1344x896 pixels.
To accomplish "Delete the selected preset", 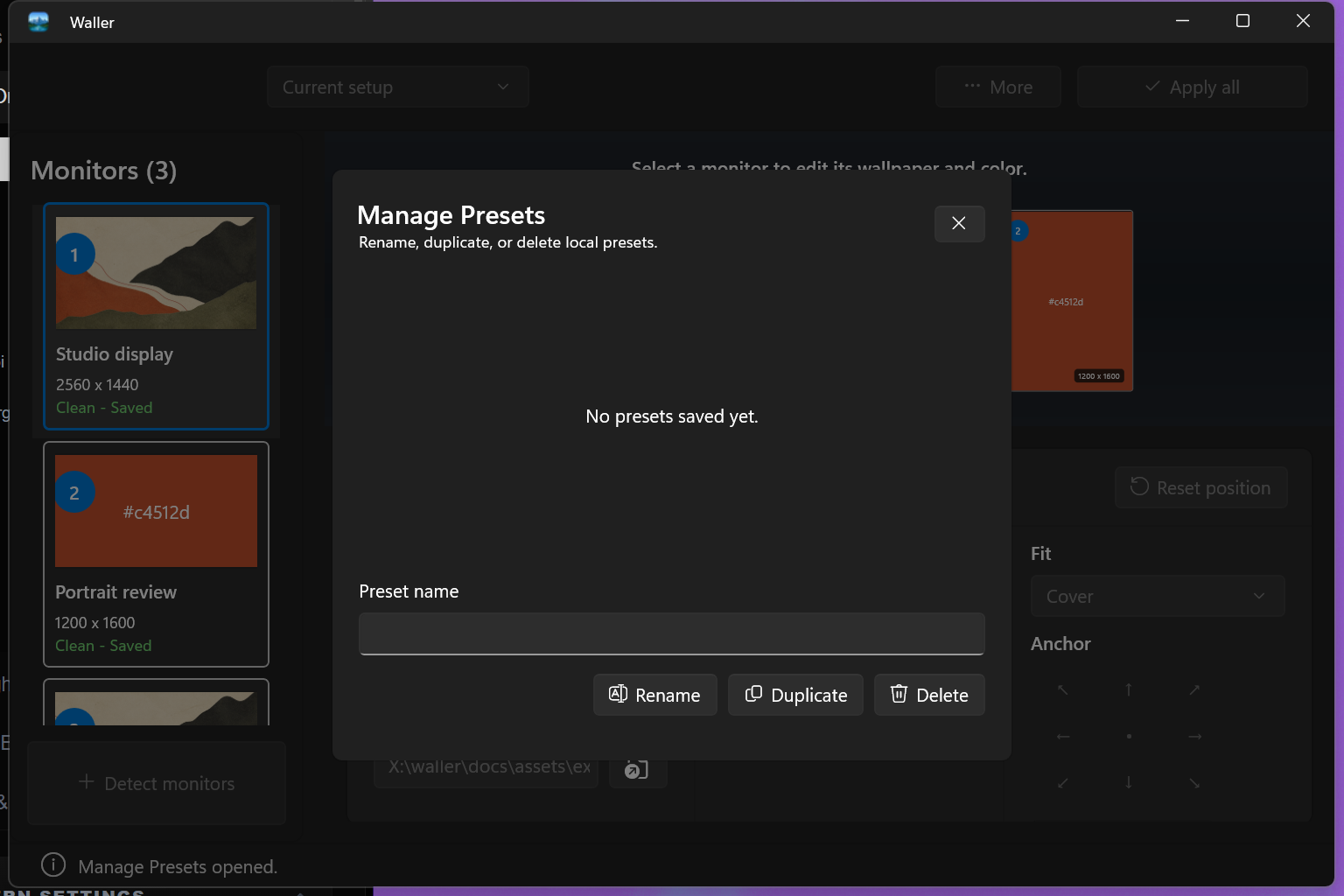I will [x=929, y=695].
